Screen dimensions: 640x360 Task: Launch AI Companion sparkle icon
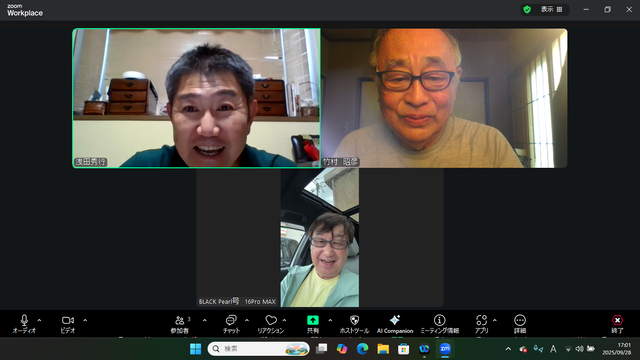click(x=395, y=320)
